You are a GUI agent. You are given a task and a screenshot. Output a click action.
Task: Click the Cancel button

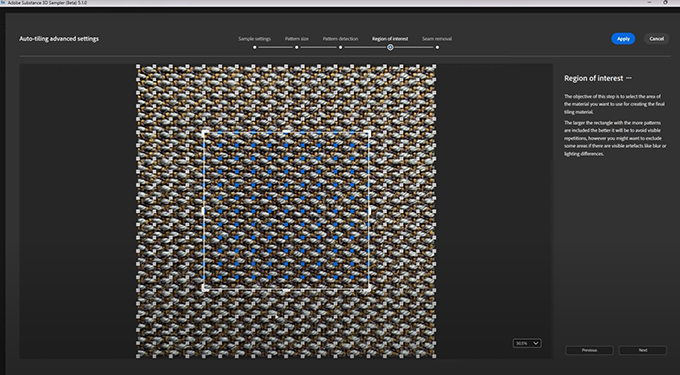656,39
